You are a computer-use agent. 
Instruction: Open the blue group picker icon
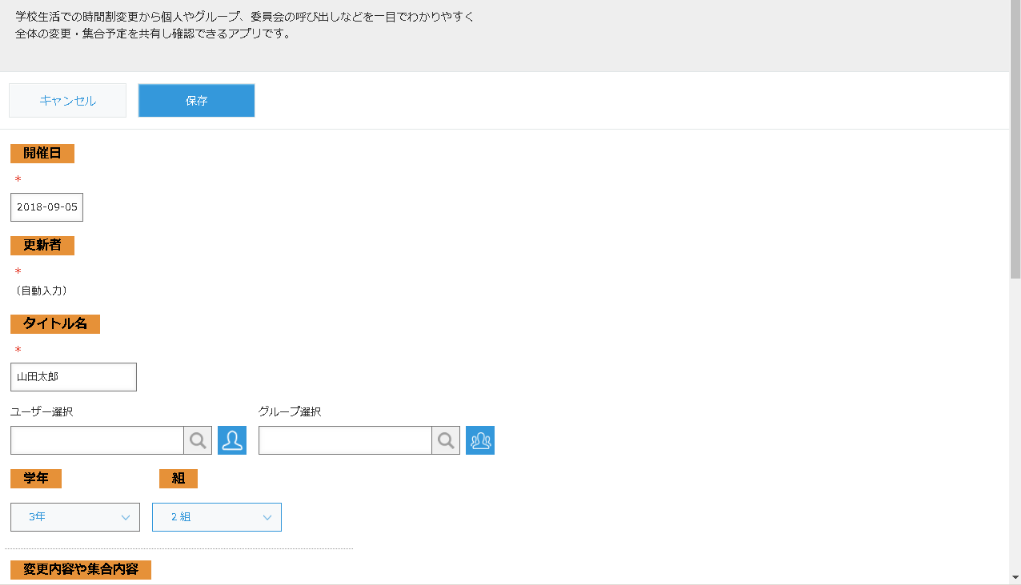tap(480, 440)
